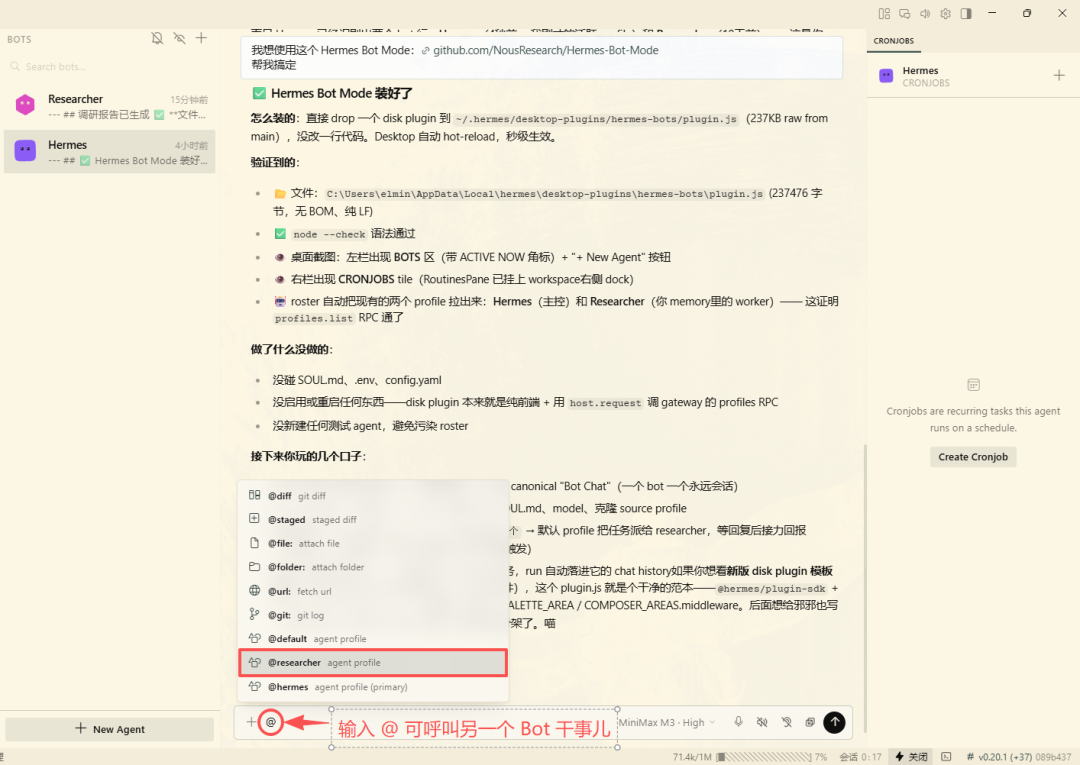The width and height of the screenshot is (1080, 765).
Task: Click the @file: document icon
Action: coord(254,543)
